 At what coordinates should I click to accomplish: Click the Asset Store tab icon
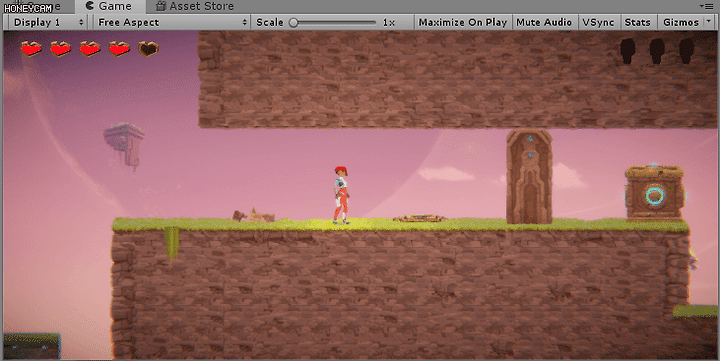160,6
